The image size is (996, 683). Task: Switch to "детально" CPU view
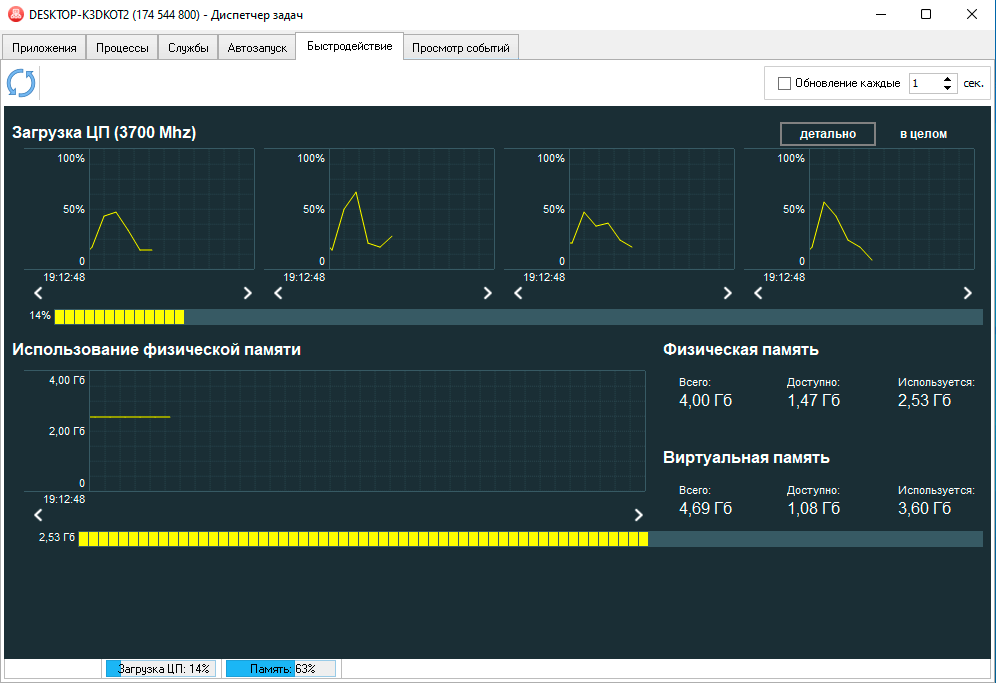tap(827, 134)
